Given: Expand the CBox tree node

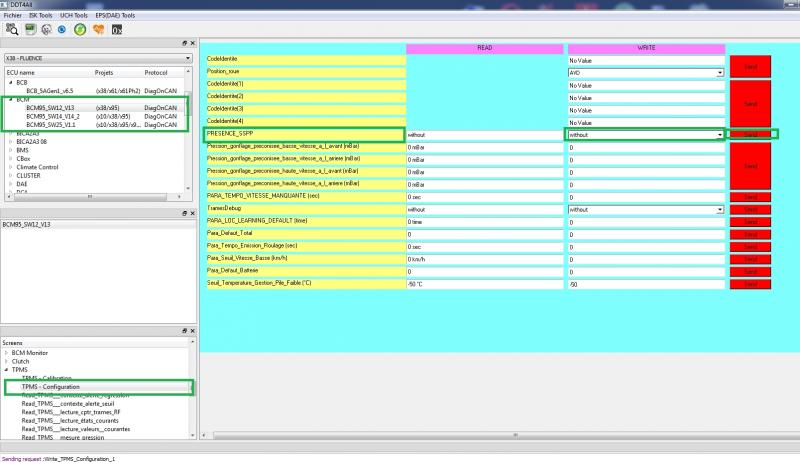Looking at the screenshot, I should point(11,159).
